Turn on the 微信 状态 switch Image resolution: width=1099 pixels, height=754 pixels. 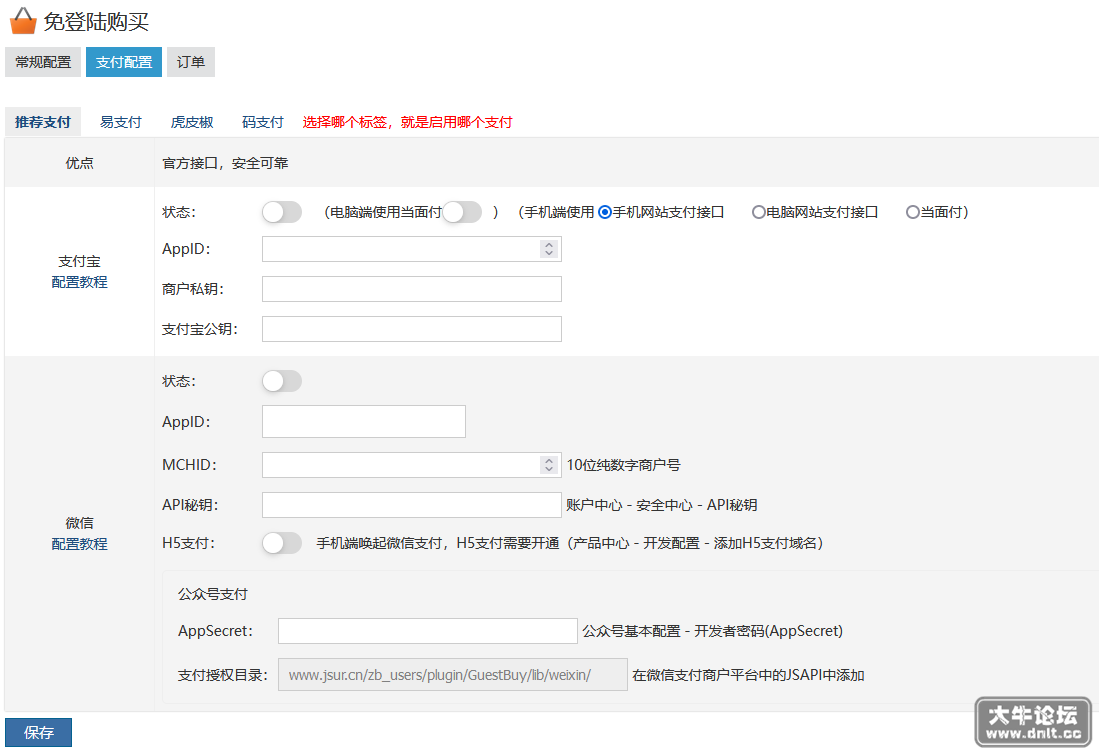[282, 381]
